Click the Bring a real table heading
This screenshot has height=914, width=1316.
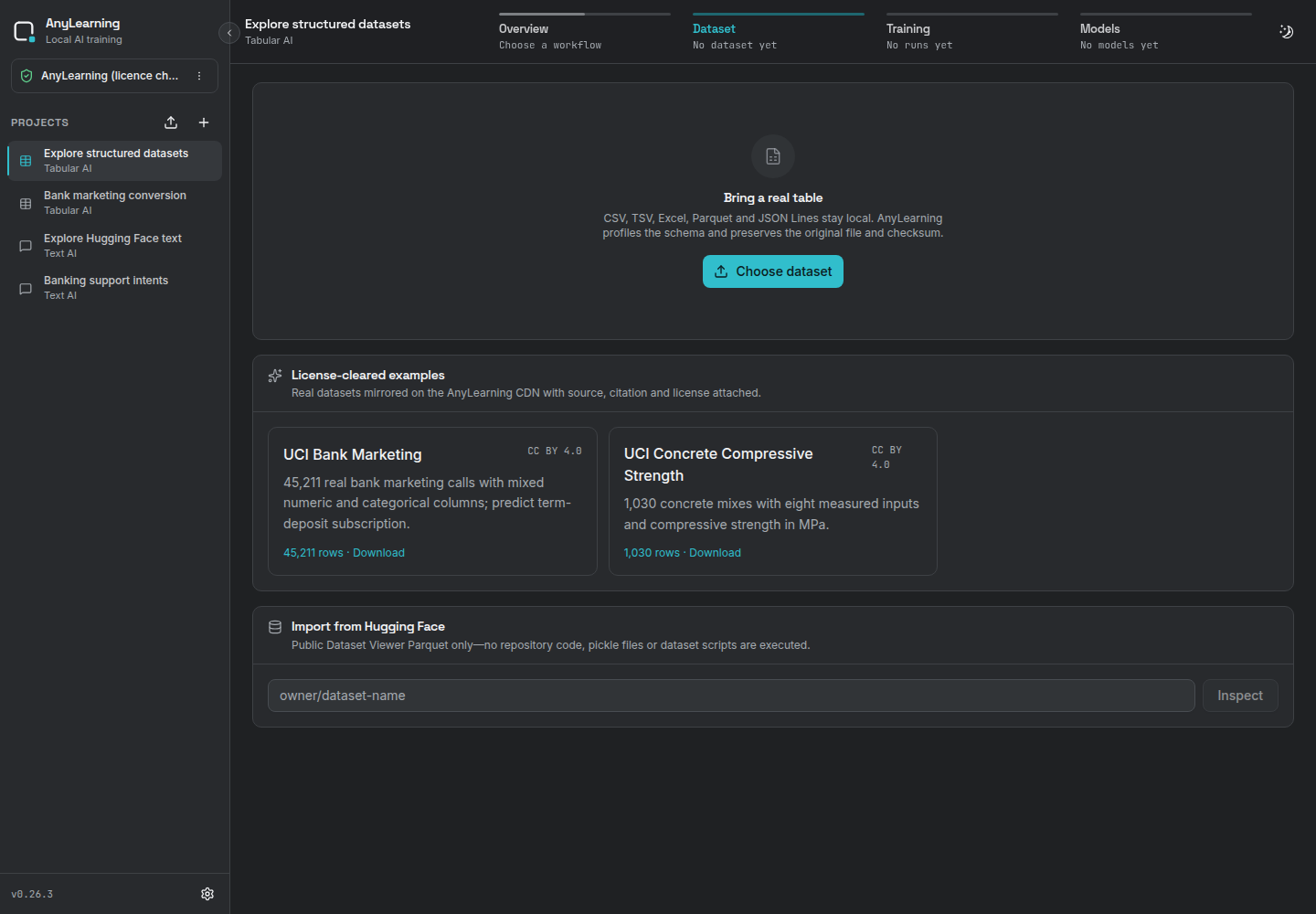773,198
